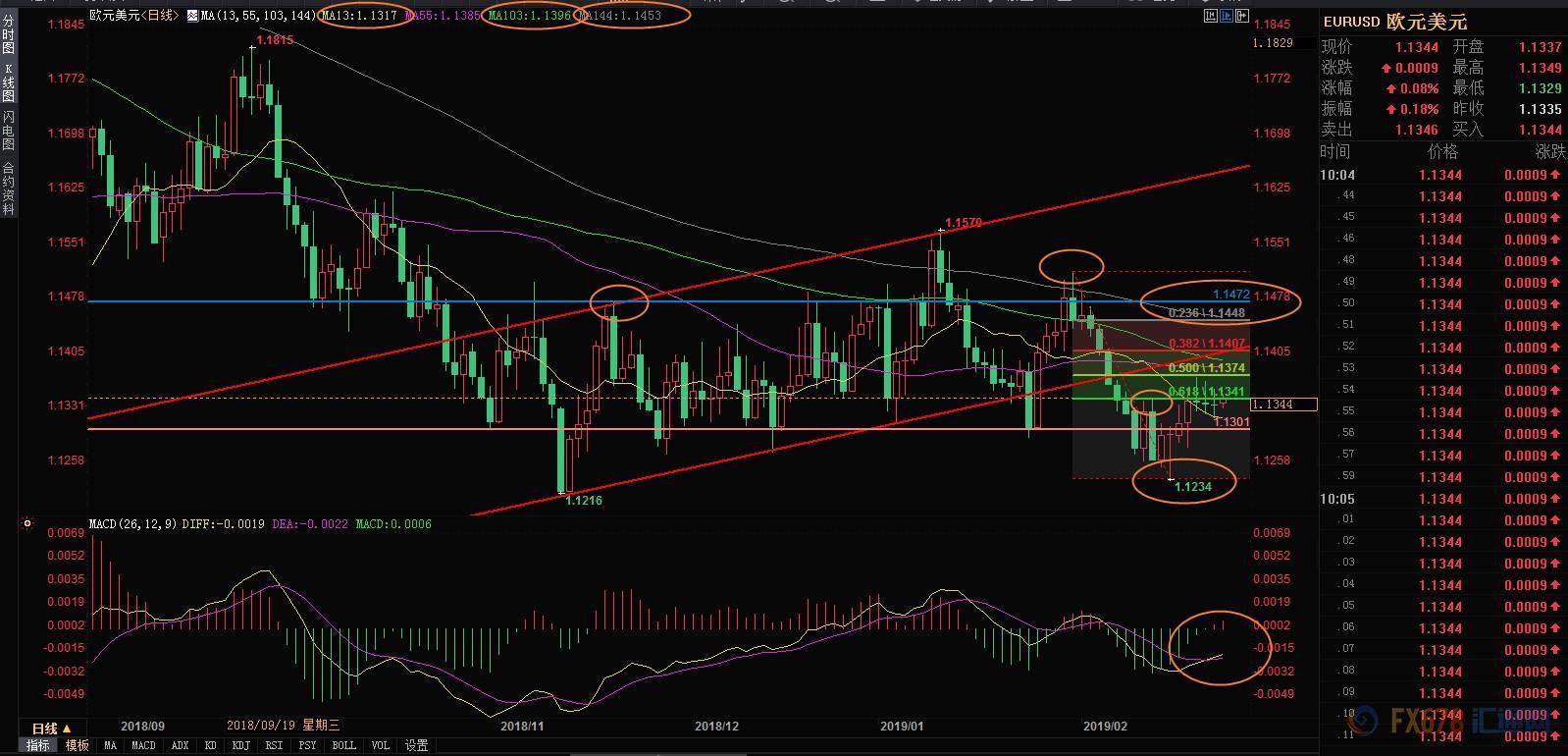
Task: Click the highlighted blue chart mode icon
Action: pyautogui.click(x=1225, y=16)
